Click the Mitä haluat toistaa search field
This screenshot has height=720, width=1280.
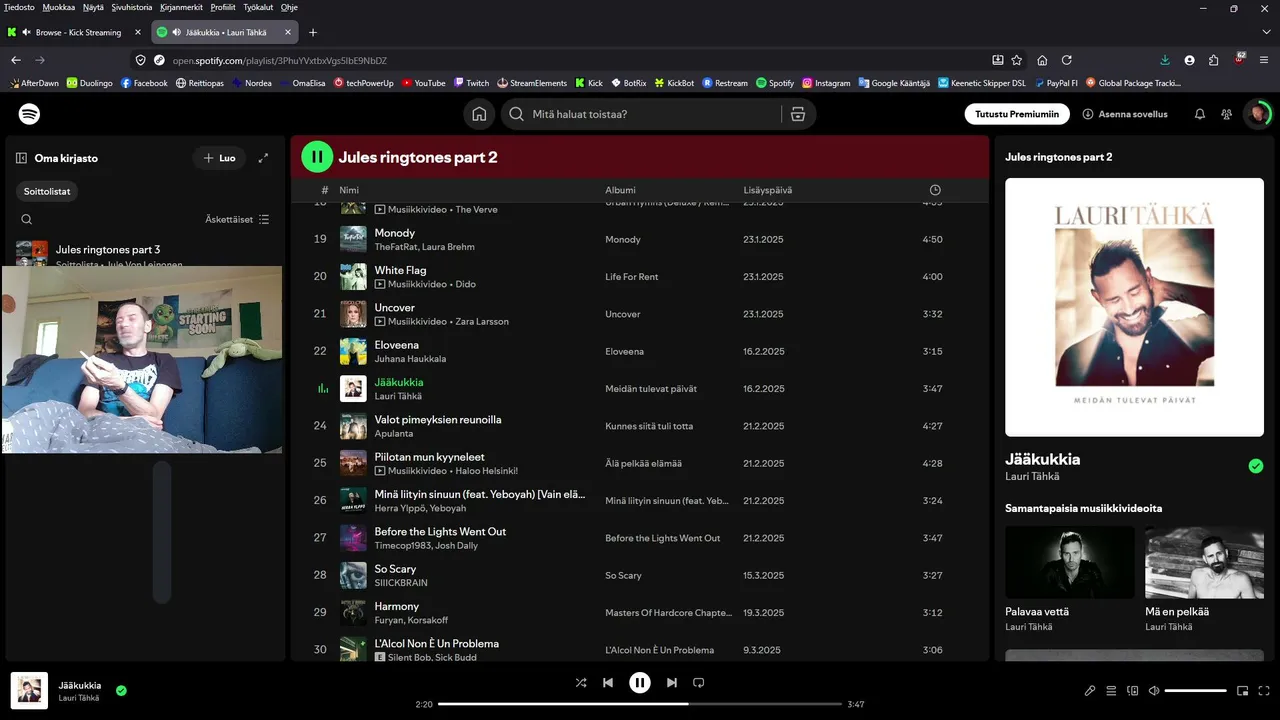point(640,114)
